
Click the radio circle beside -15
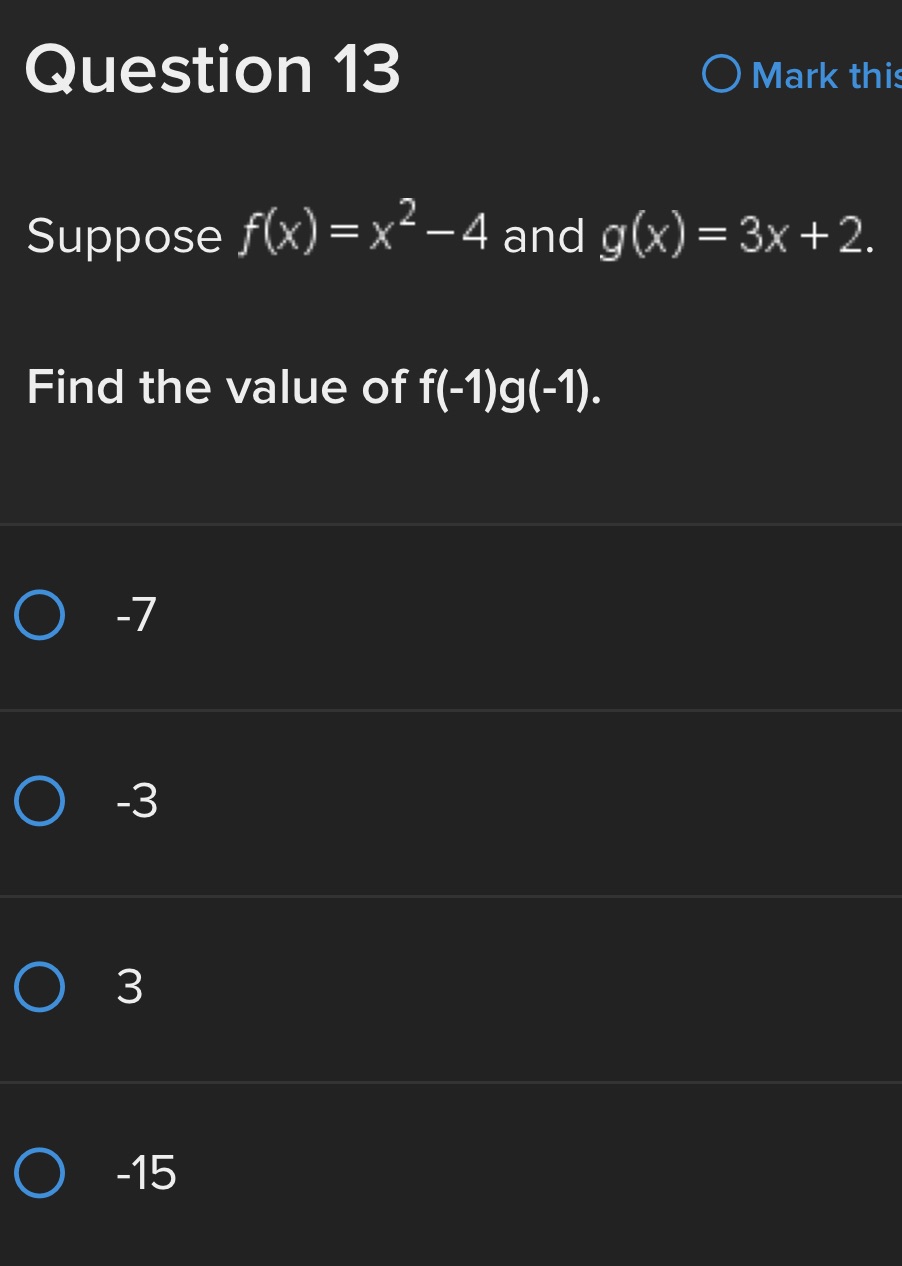tap(40, 1174)
